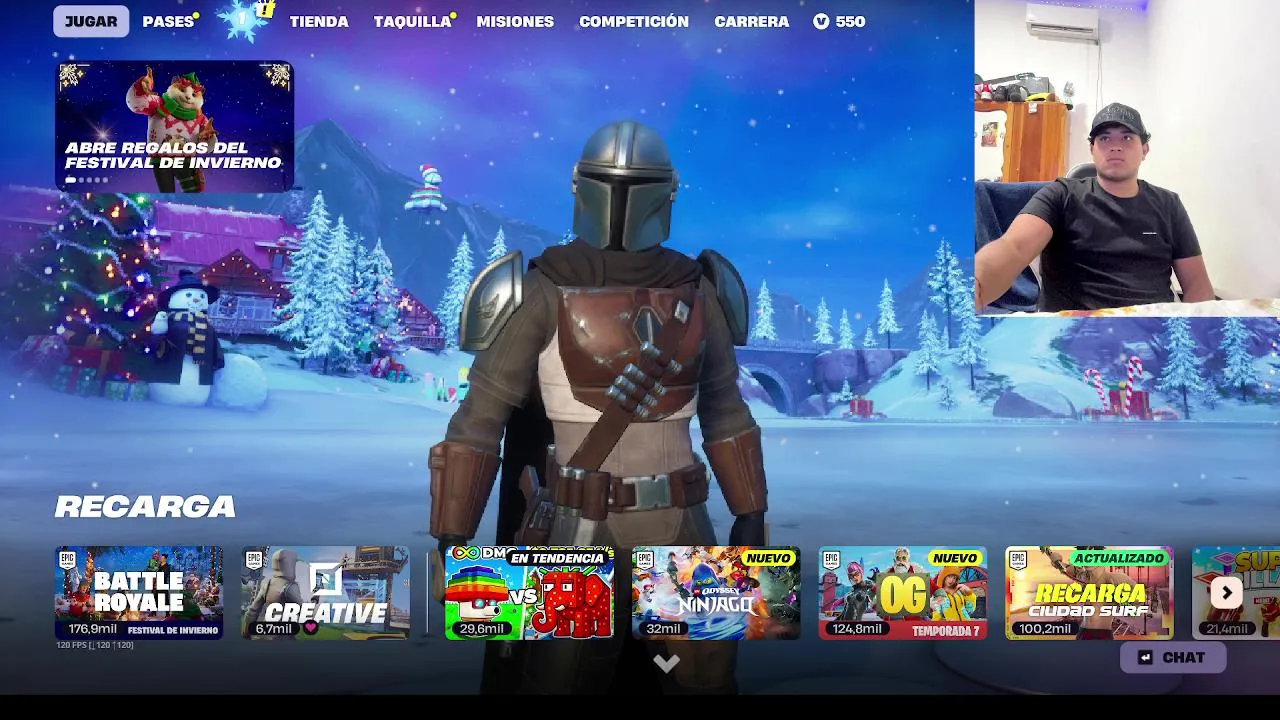Click the Epic Games badge on OG tile
The height and width of the screenshot is (720, 1280).
[x=831, y=559]
